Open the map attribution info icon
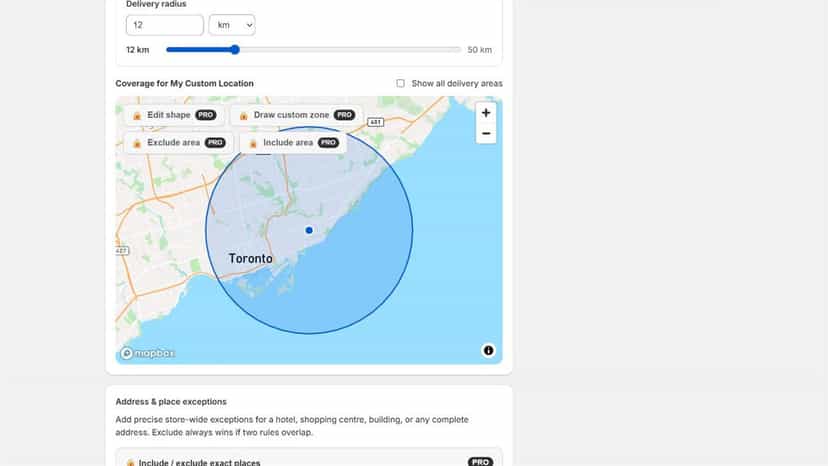The image size is (828, 466). pos(488,350)
